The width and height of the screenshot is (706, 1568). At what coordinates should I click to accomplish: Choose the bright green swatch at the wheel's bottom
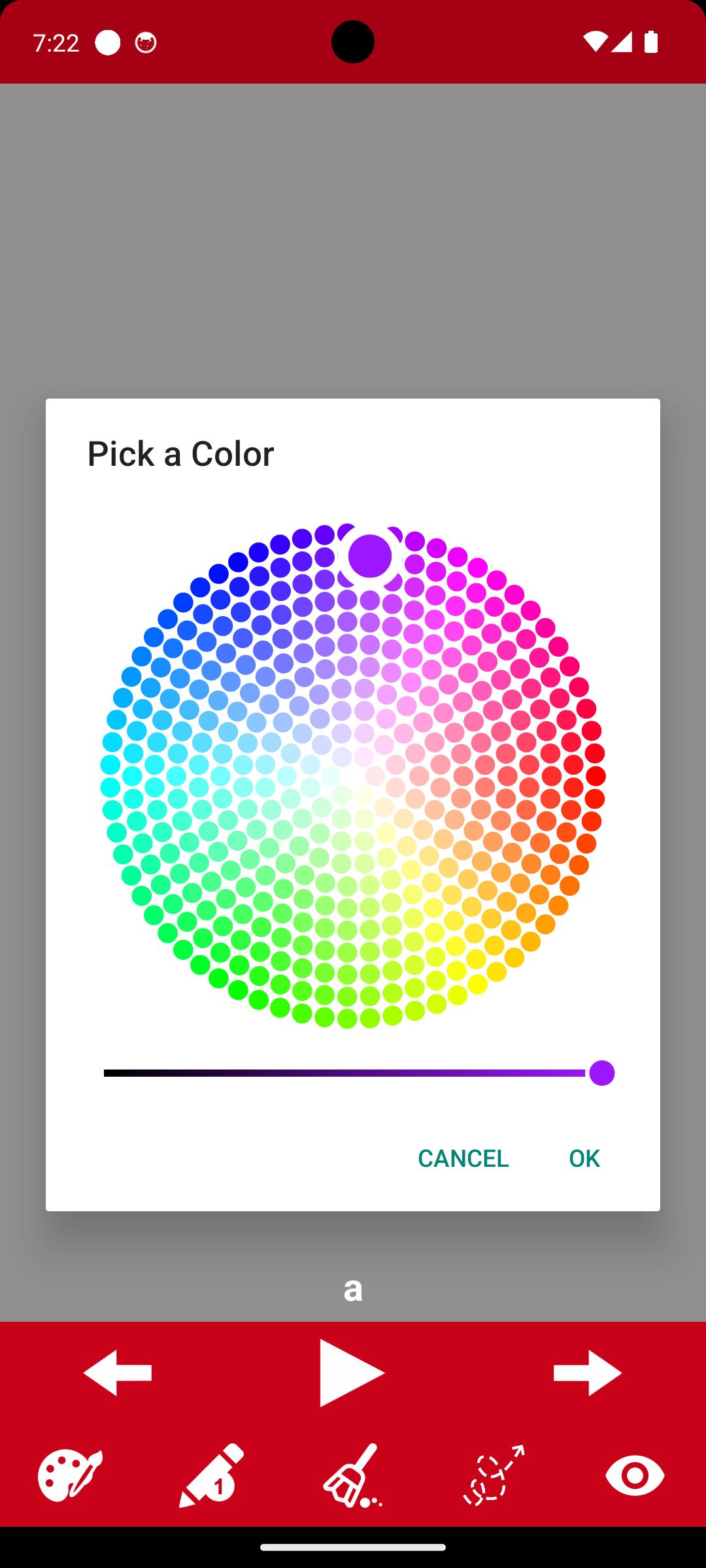tap(280, 1007)
